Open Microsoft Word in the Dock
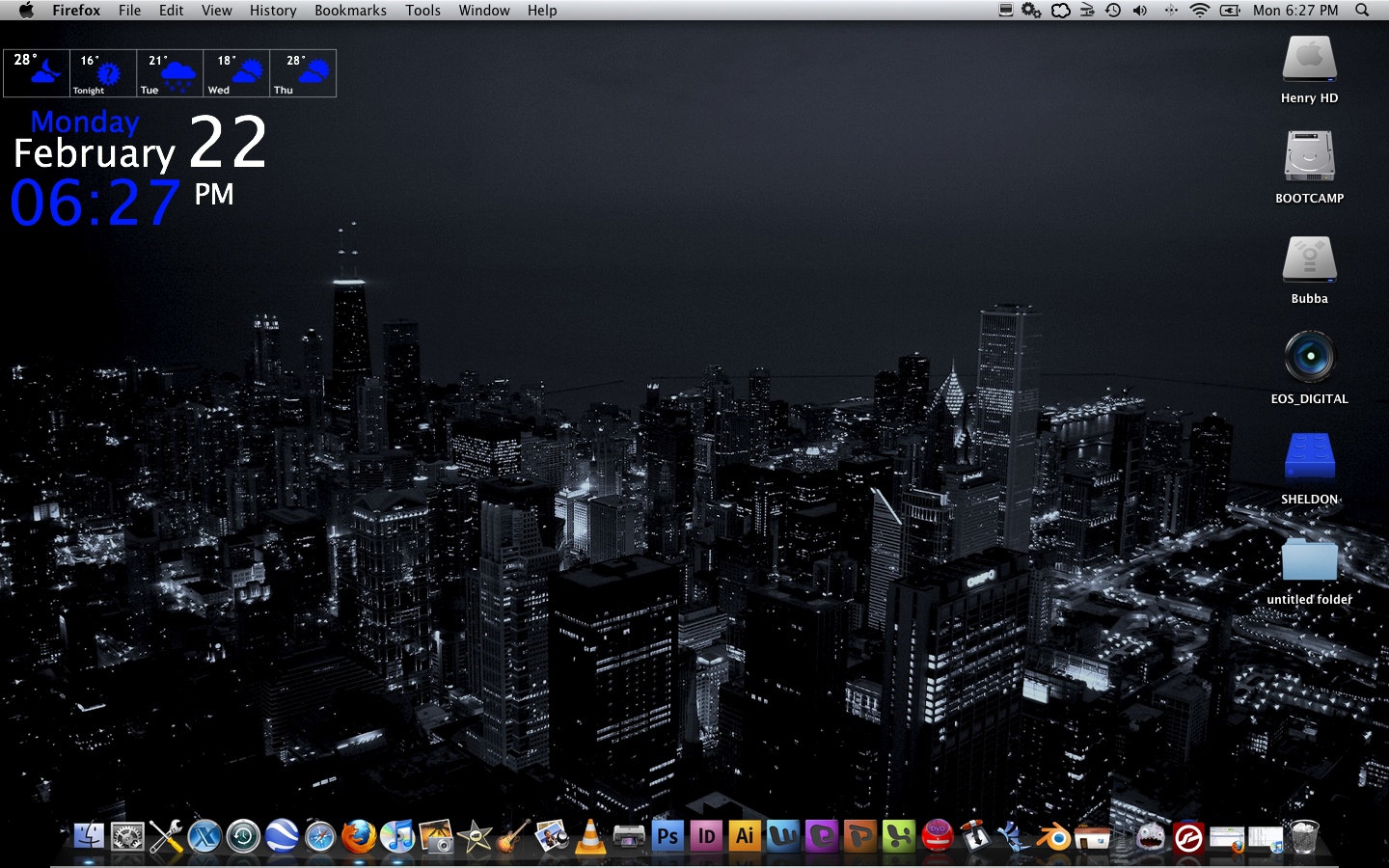1389x868 pixels. click(x=783, y=836)
